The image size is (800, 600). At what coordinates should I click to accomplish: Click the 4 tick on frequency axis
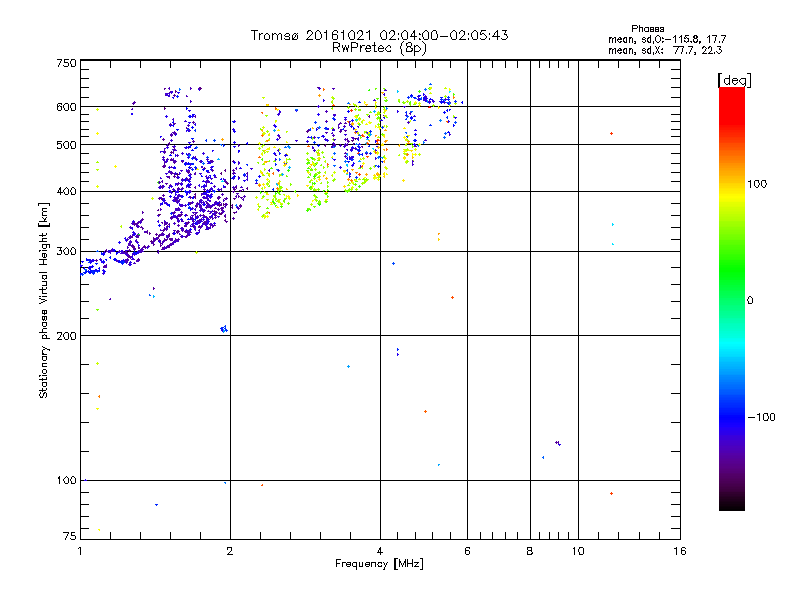coord(380,551)
